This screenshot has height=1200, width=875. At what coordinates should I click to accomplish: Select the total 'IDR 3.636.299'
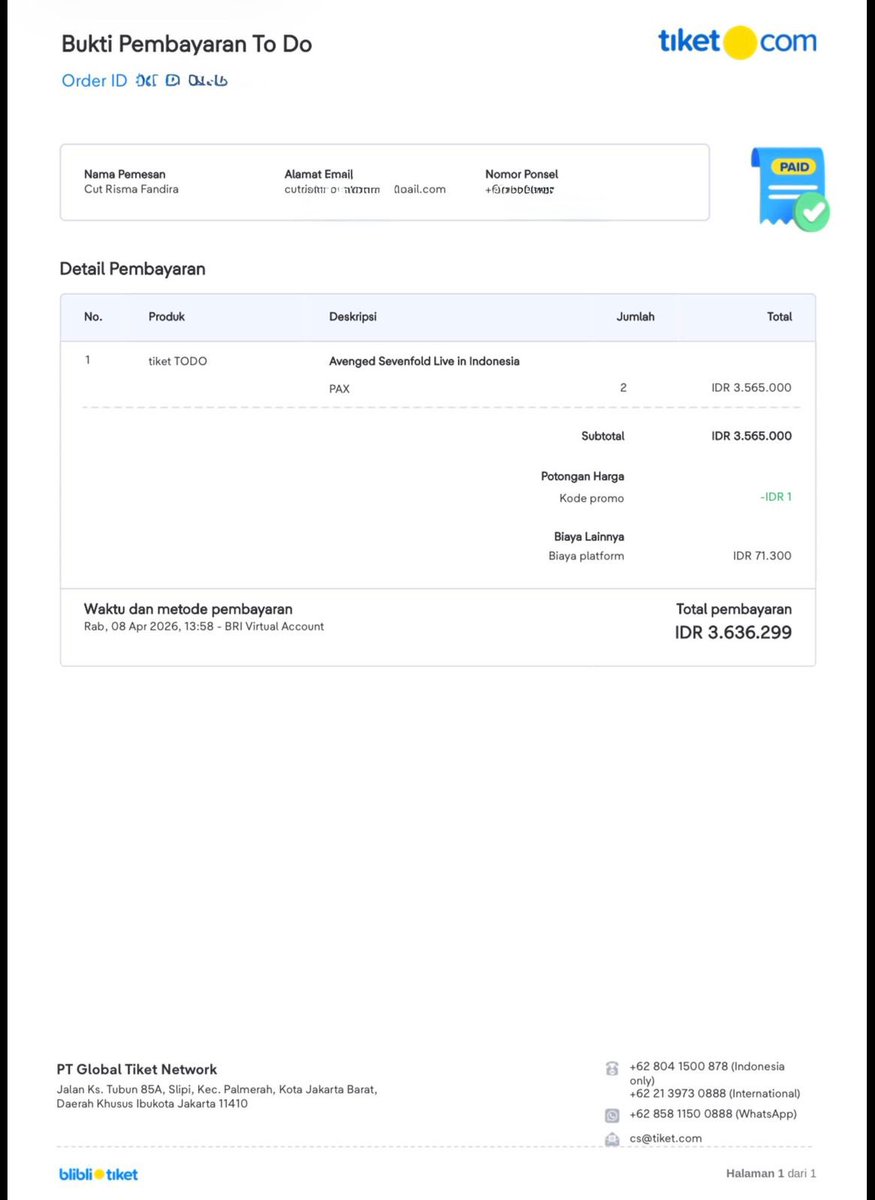click(x=733, y=632)
